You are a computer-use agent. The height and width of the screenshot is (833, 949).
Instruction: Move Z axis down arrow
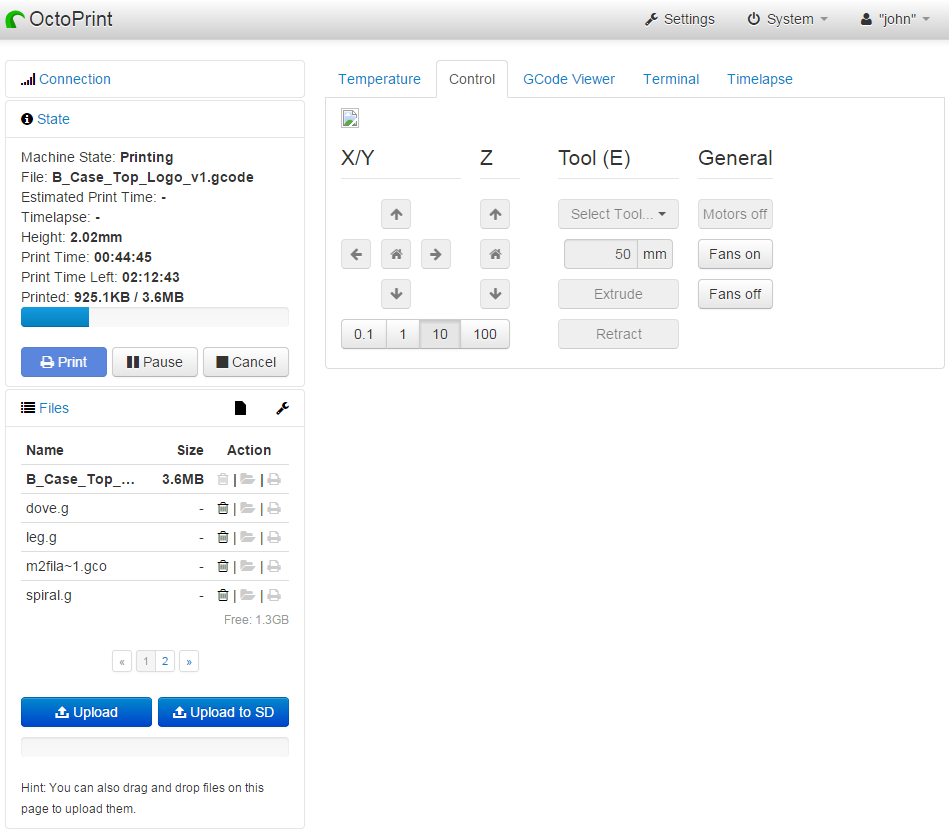click(x=495, y=294)
